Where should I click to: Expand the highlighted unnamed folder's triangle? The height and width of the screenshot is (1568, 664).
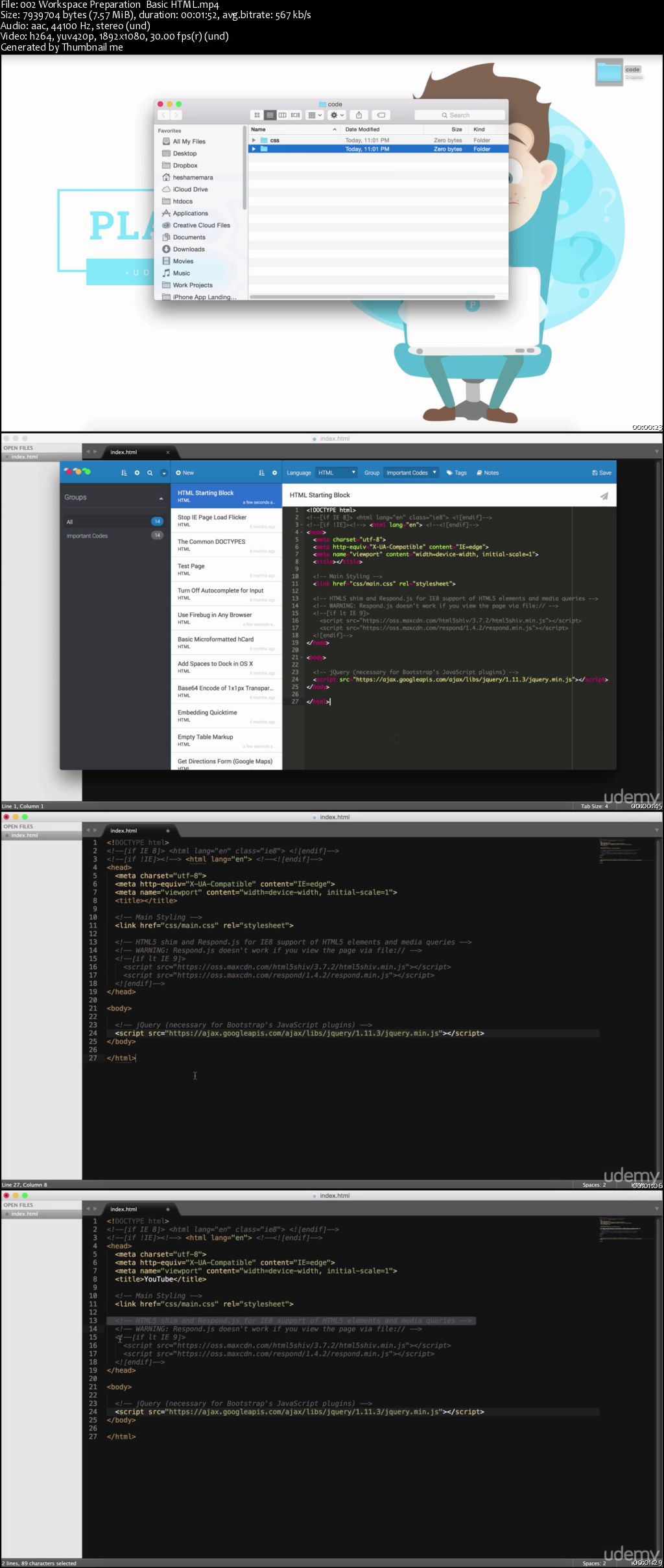pyautogui.click(x=254, y=149)
